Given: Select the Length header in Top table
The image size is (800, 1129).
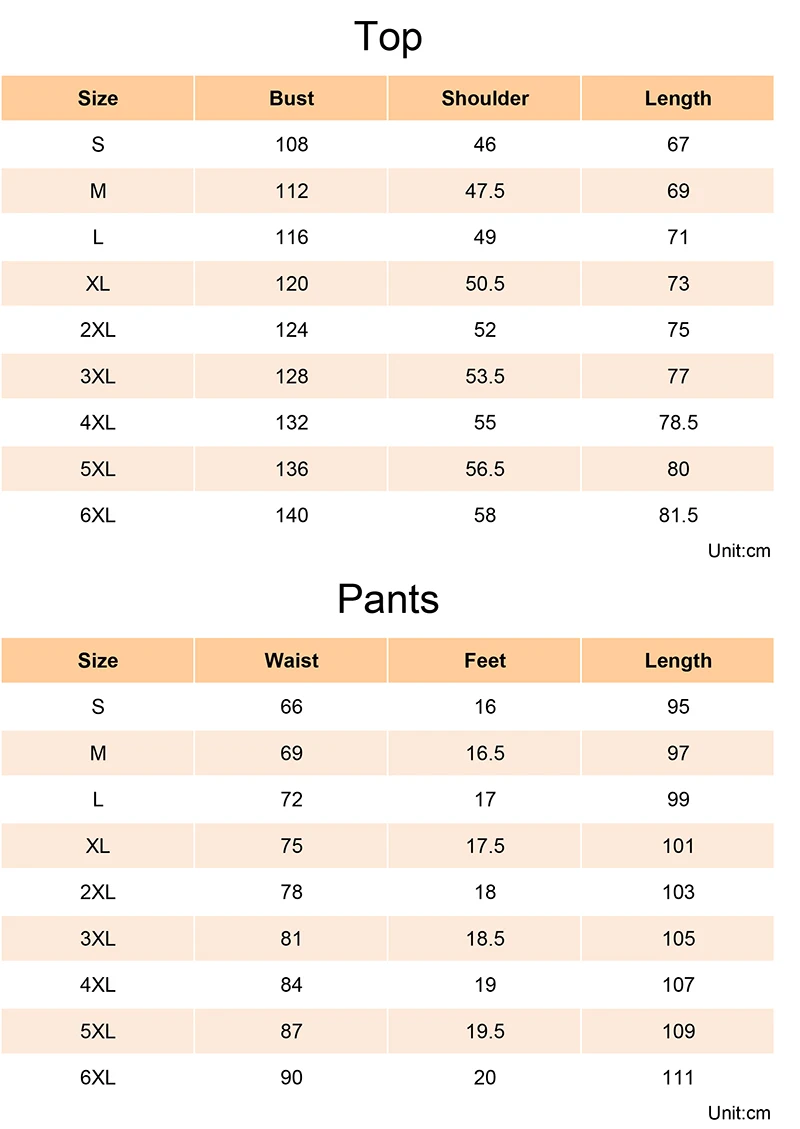Looking at the screenshot, I should point(678,98).
